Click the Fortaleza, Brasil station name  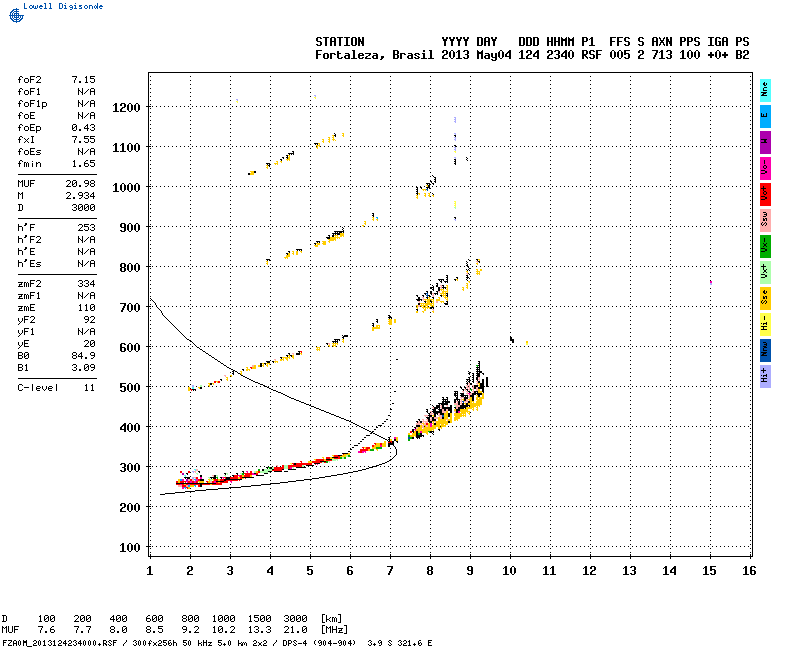375,54
